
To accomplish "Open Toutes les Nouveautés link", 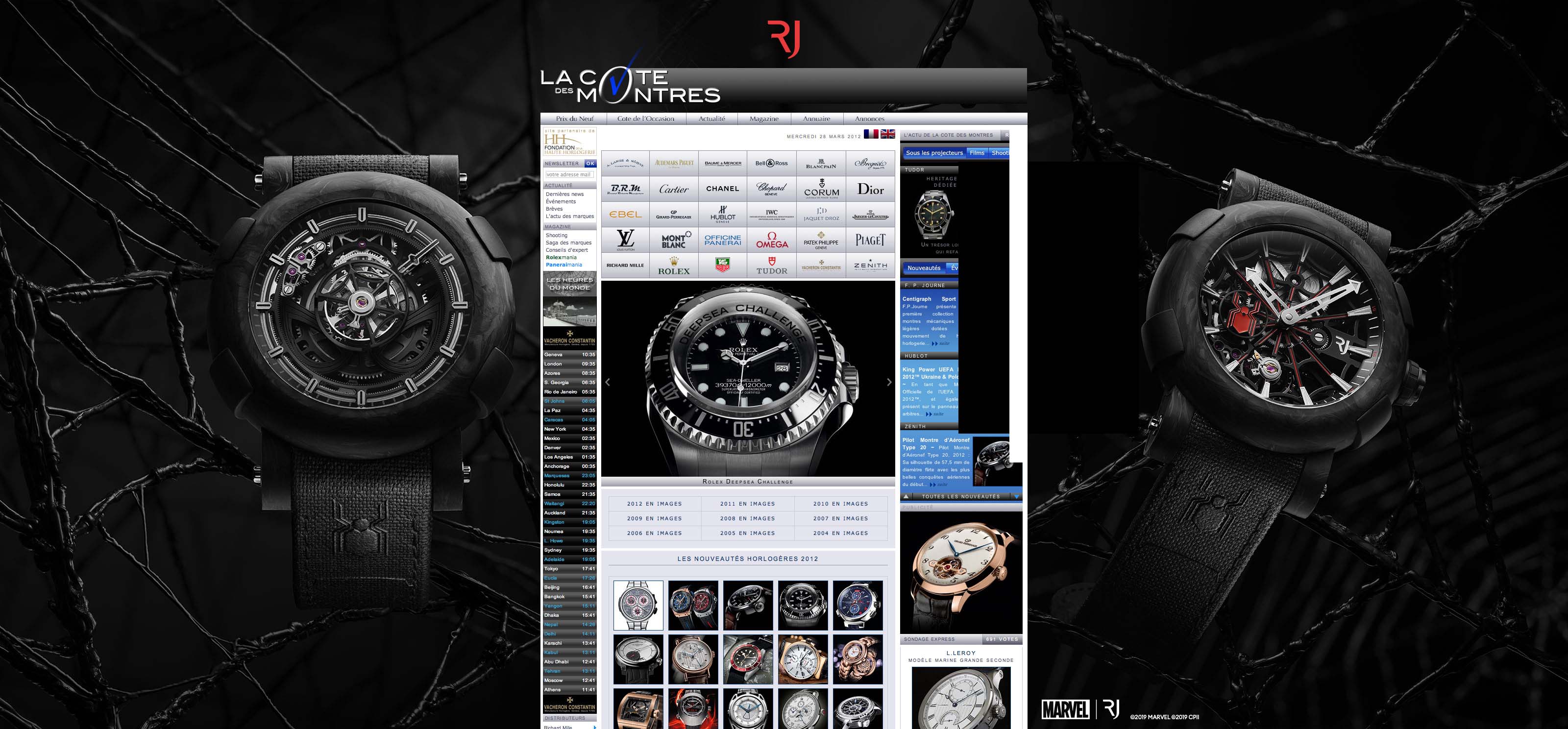I will point(960,497).
